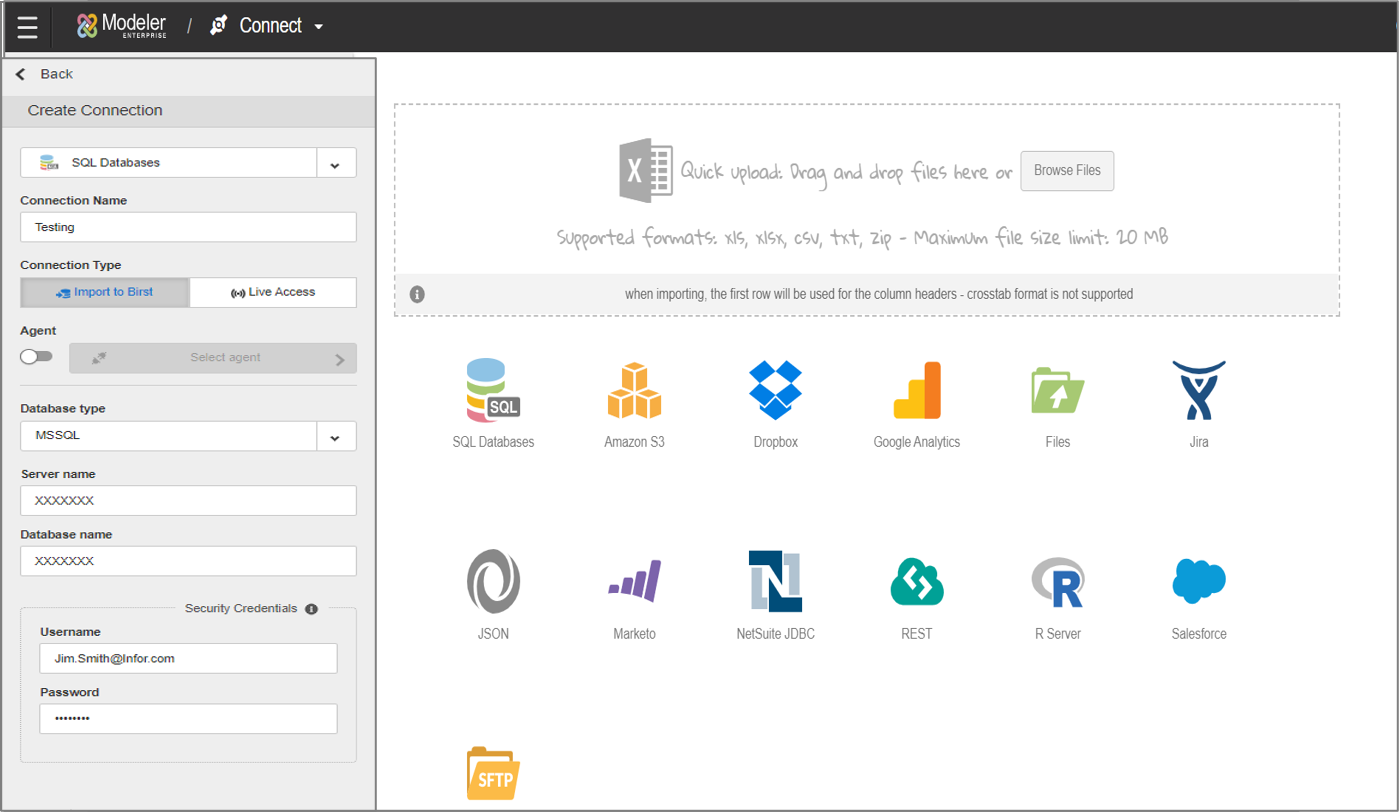Open the MSSQL database type dropdown

336,437
